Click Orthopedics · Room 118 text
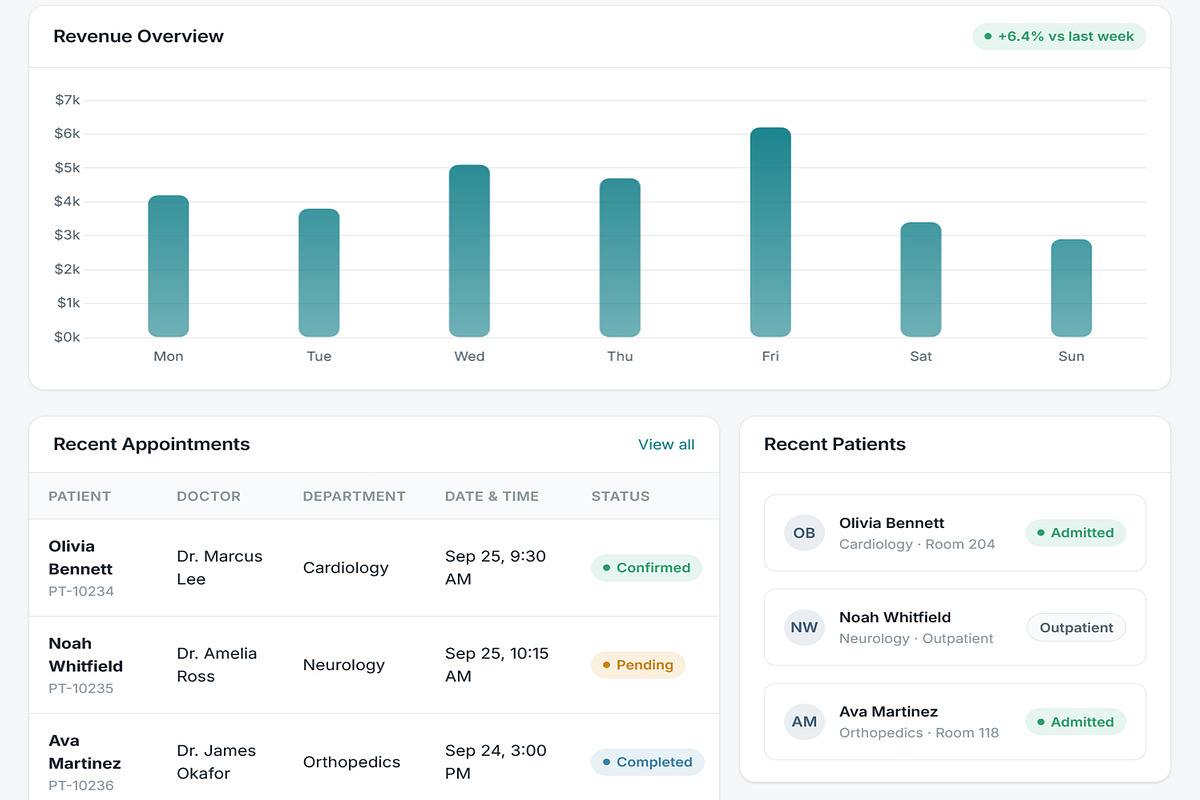Screen dimensions: 1200x800 tap(919, 733)
